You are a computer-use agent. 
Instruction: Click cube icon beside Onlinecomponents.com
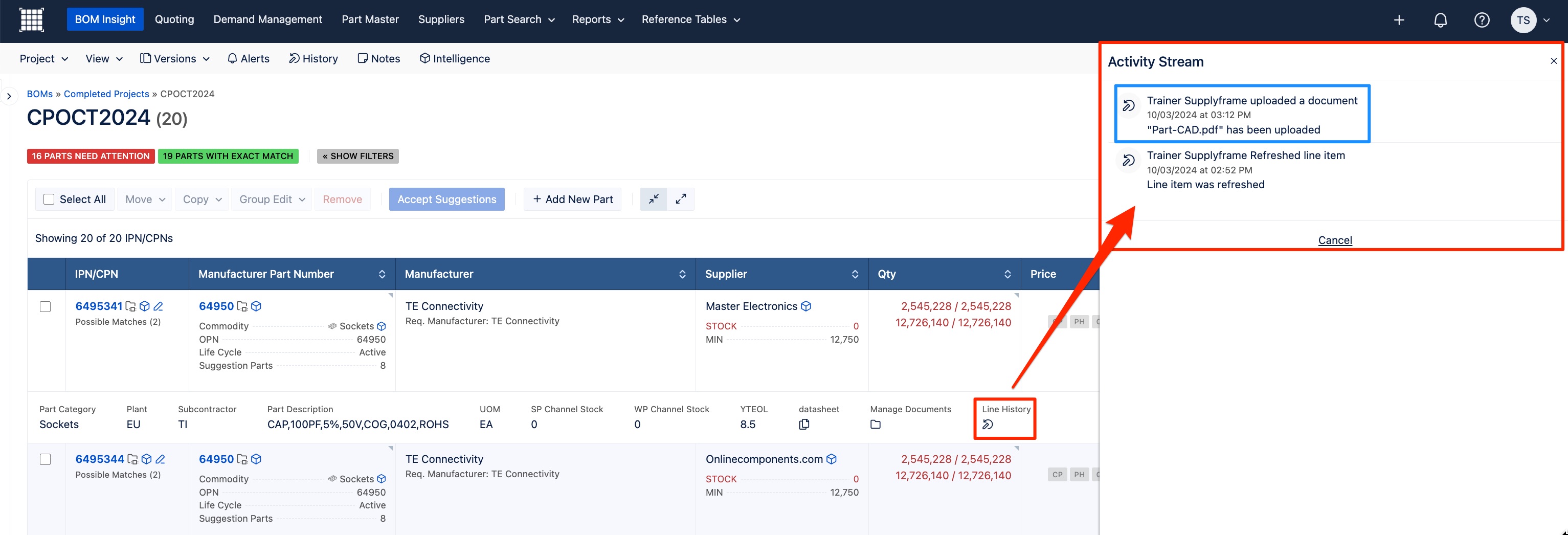pos(832,459)
